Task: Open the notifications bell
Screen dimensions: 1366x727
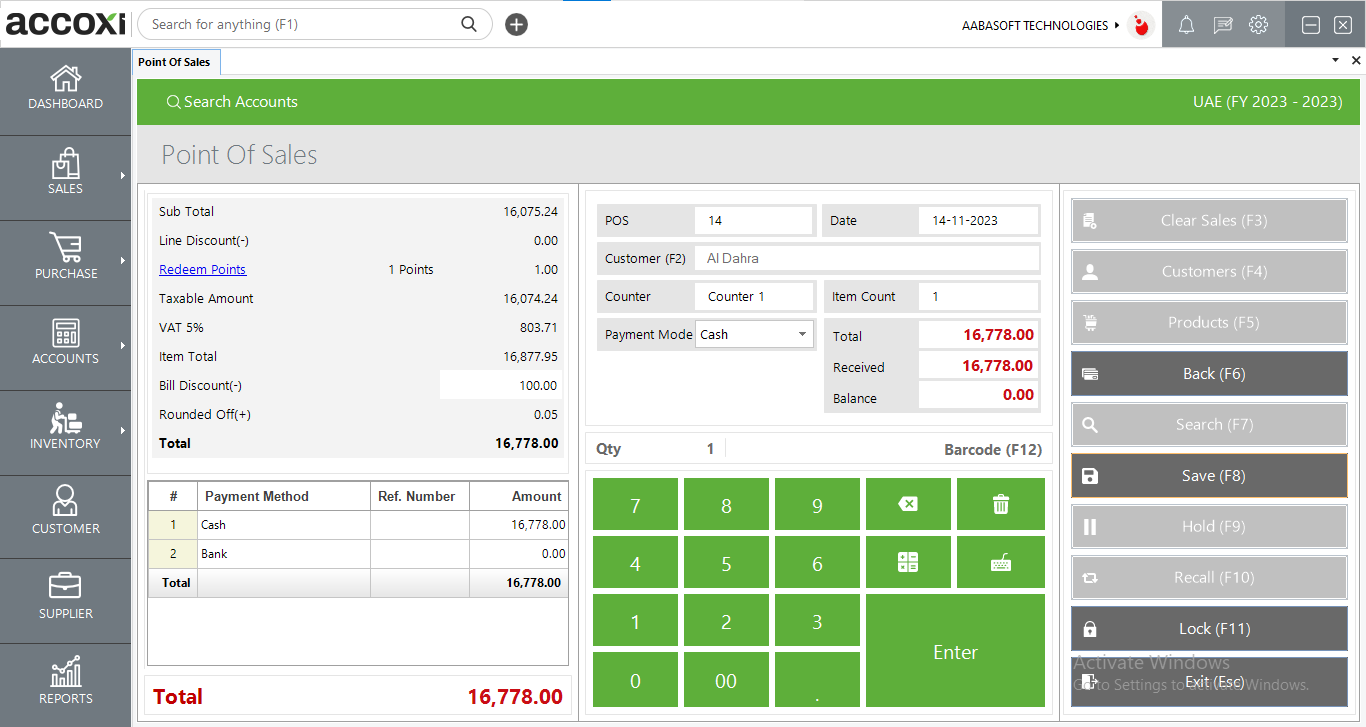Action: pyautogui.click(x=1186, y=24)
